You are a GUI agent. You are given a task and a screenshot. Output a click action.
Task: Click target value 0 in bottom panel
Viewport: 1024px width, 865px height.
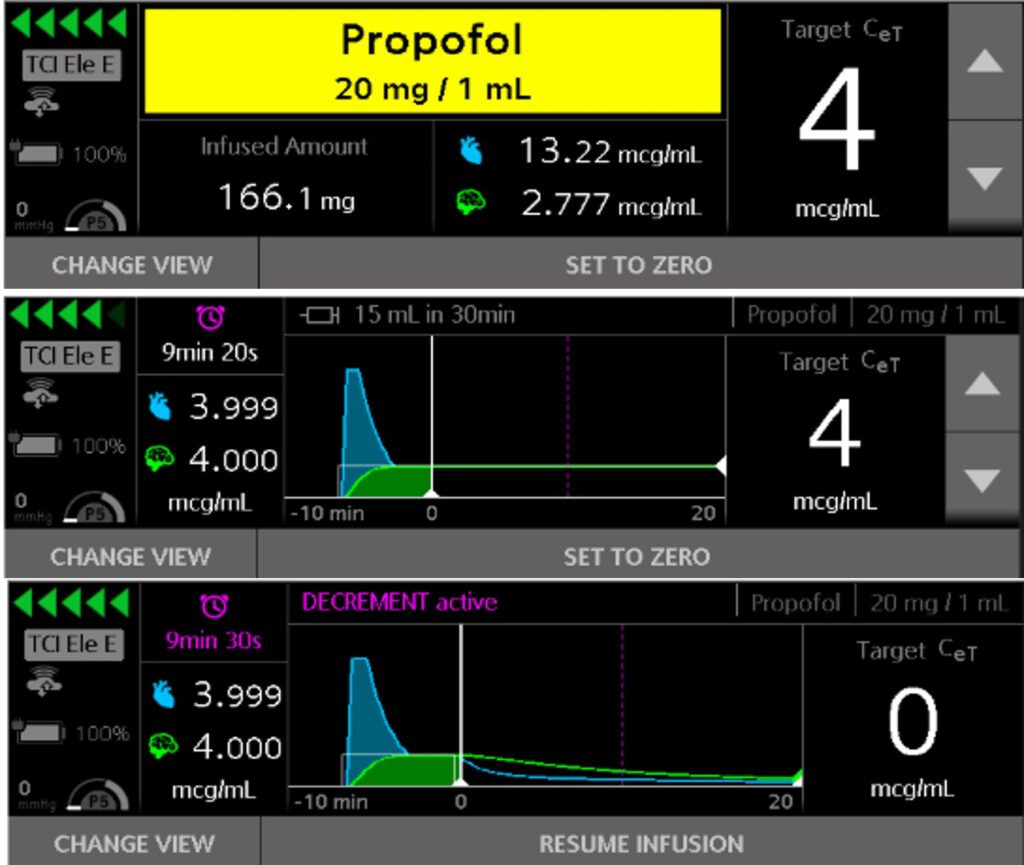coord(912,721)
